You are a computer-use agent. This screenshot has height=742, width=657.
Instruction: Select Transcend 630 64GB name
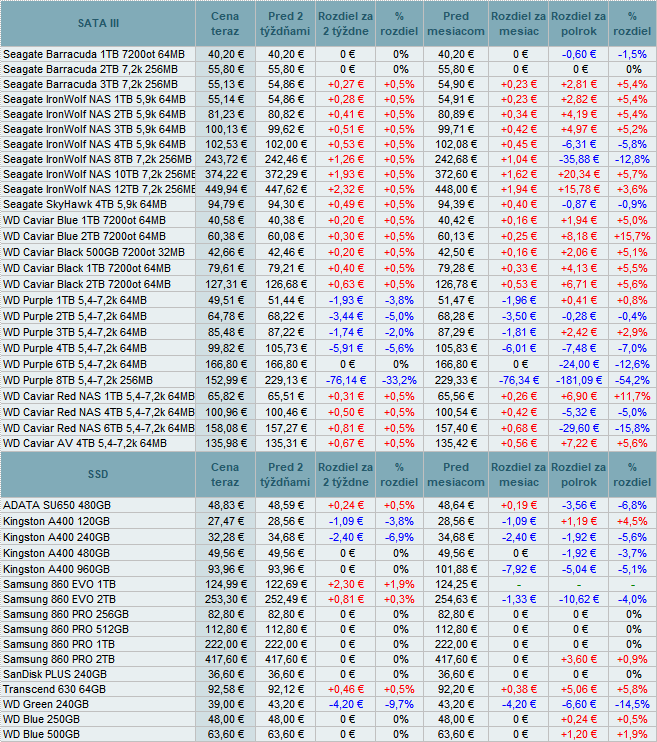pos(54,689)
